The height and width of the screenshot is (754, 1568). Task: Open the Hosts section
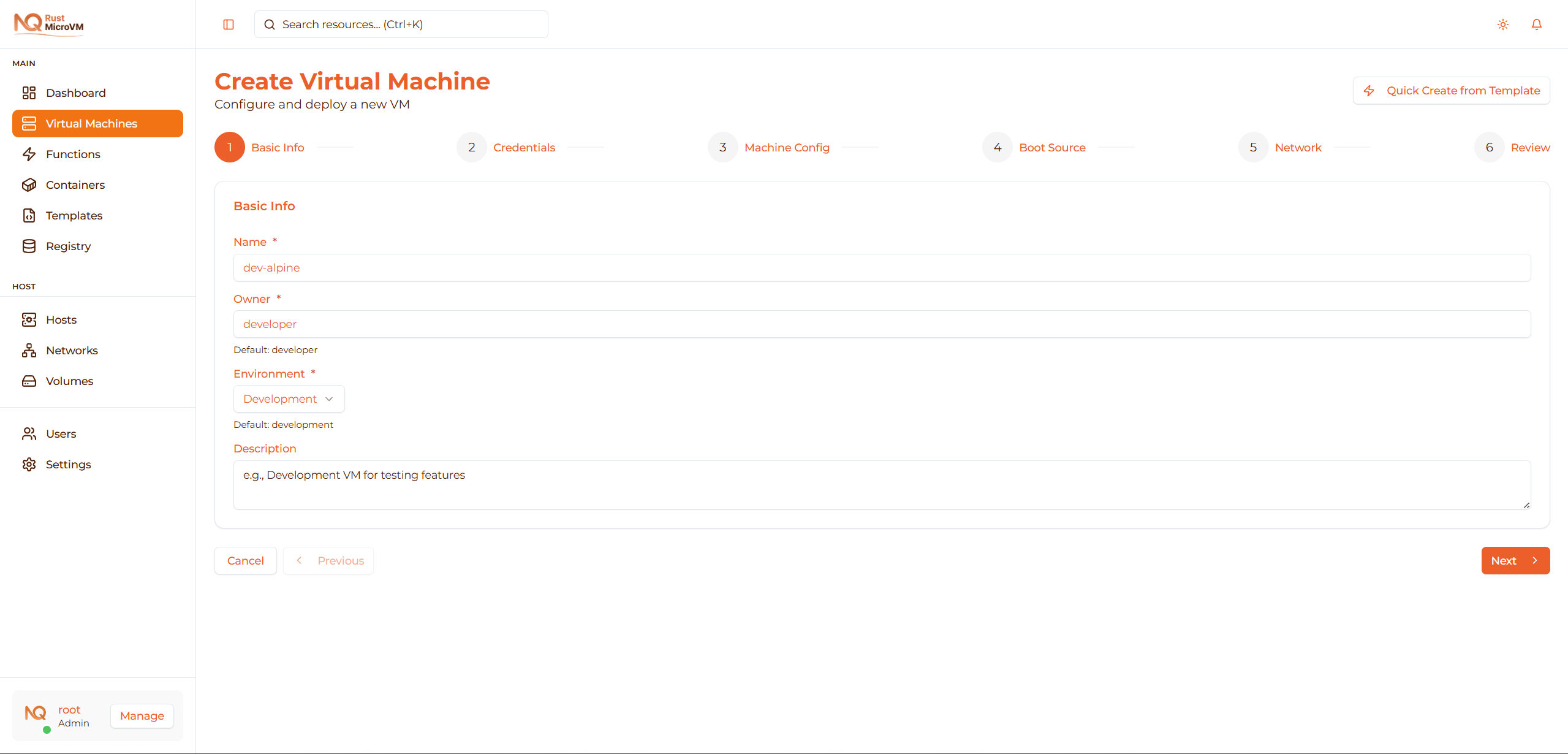[x=61, y=319]
